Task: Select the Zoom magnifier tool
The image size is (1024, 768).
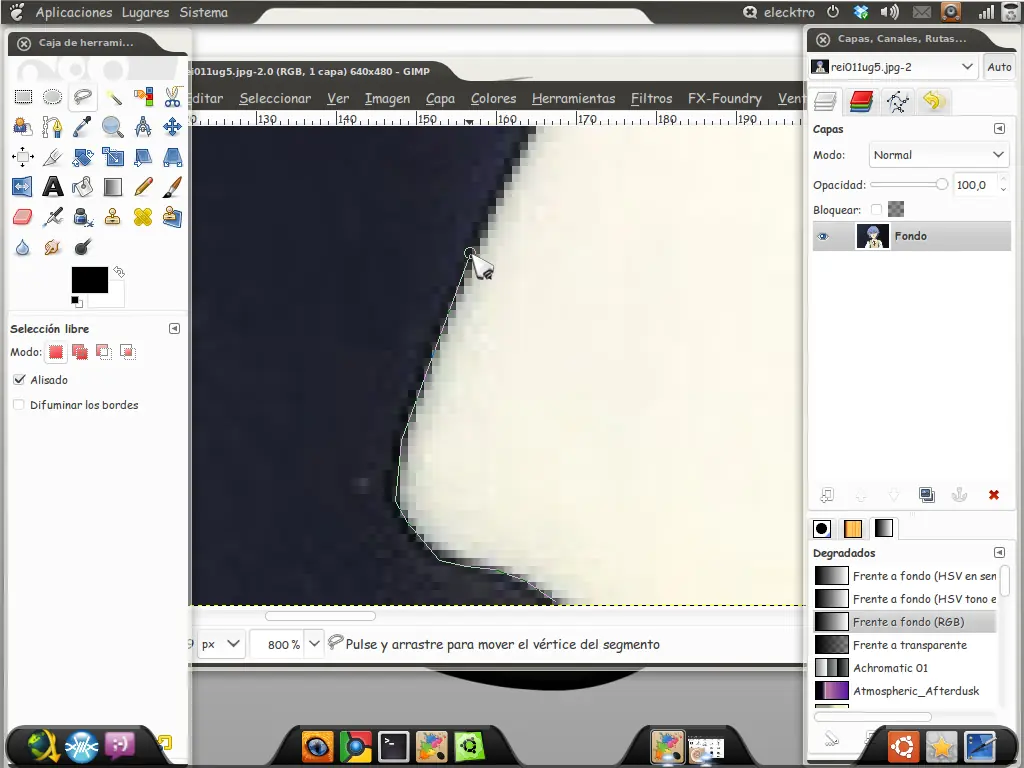Action: (x=113, y=127)
